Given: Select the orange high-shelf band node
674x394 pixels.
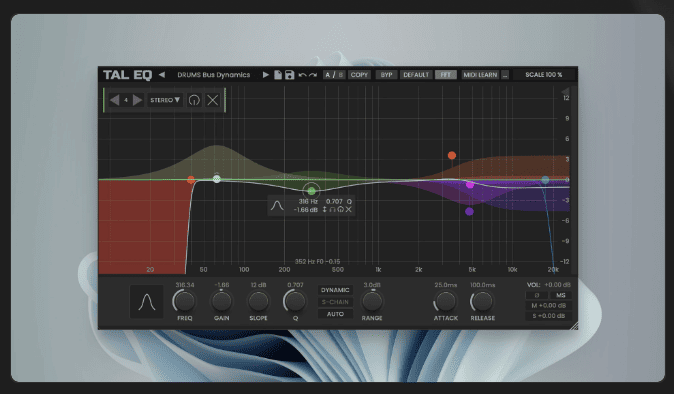Looking at the screenshot, I should (x=452, y=156).
